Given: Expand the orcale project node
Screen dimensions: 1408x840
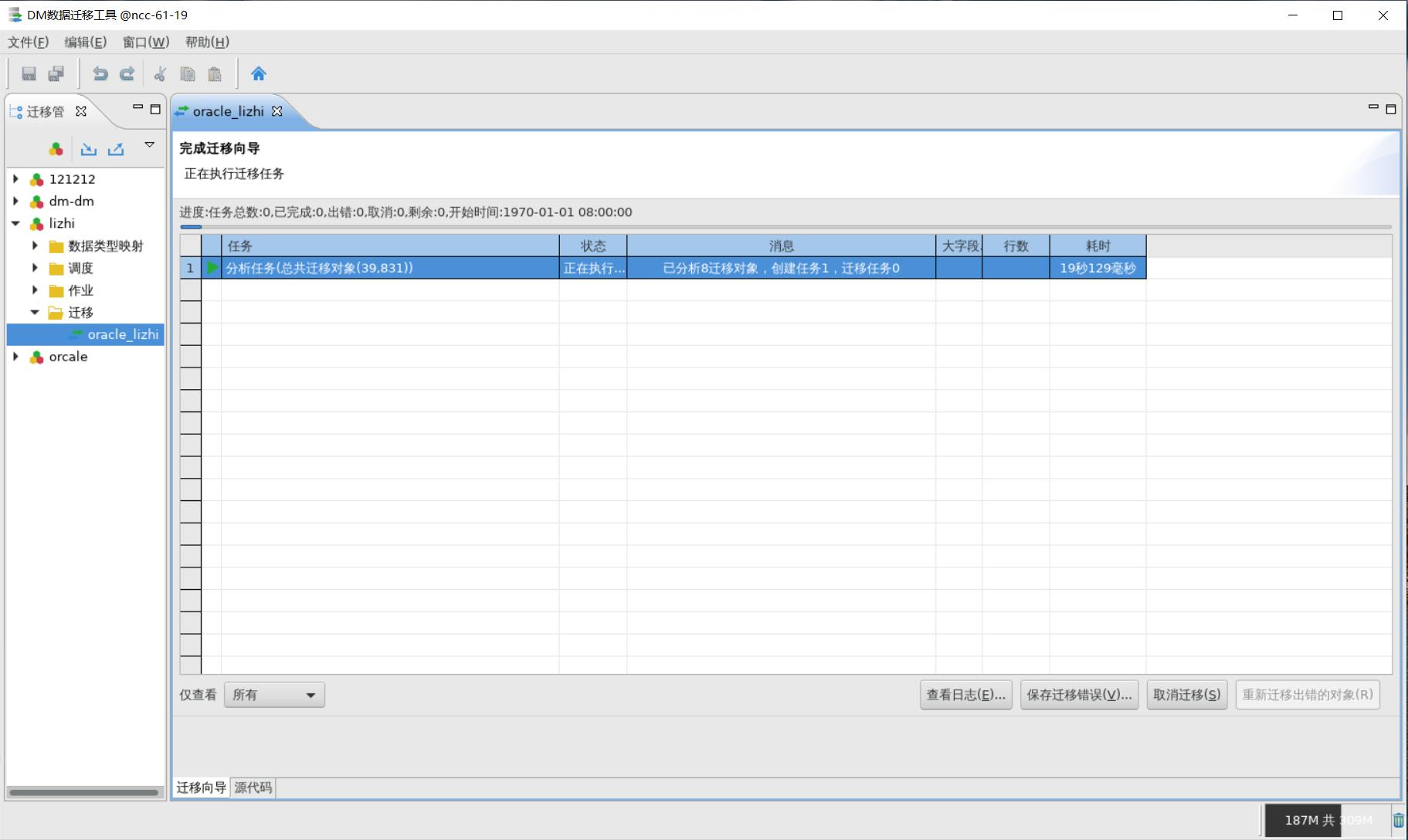Looking at the screenshot, I should coord(15,357).
